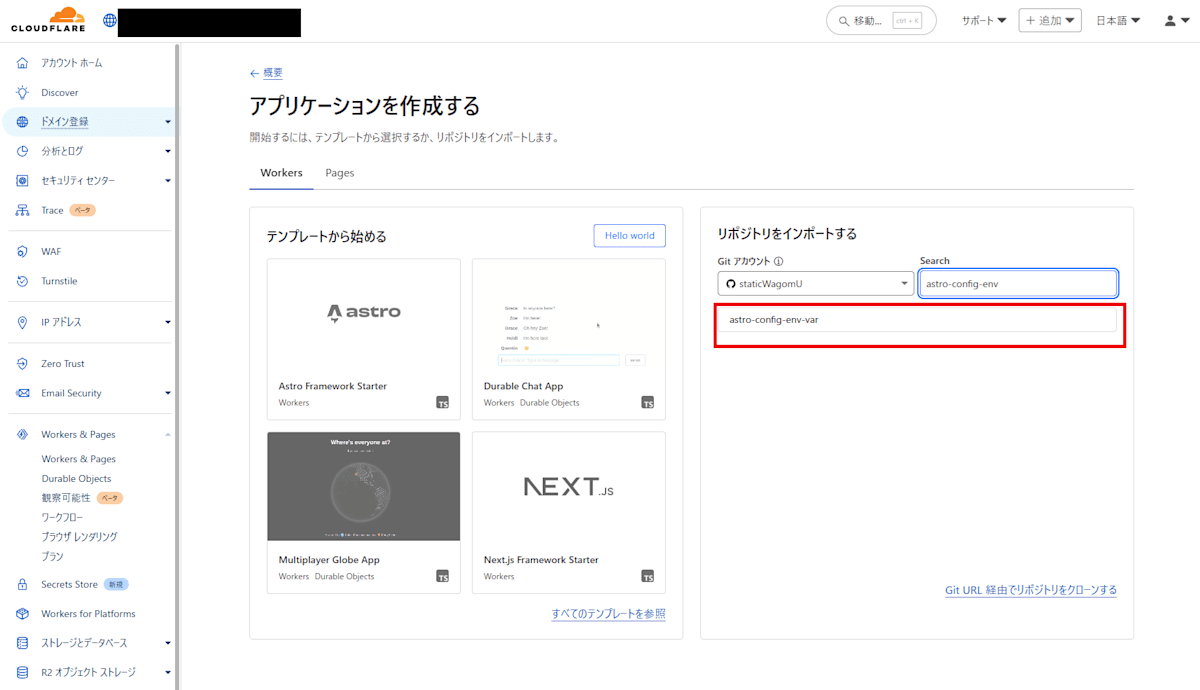Click the Cloudflare logo
Image resolution: width=1200 pixels, height=690 pixels.
(48, 20)
